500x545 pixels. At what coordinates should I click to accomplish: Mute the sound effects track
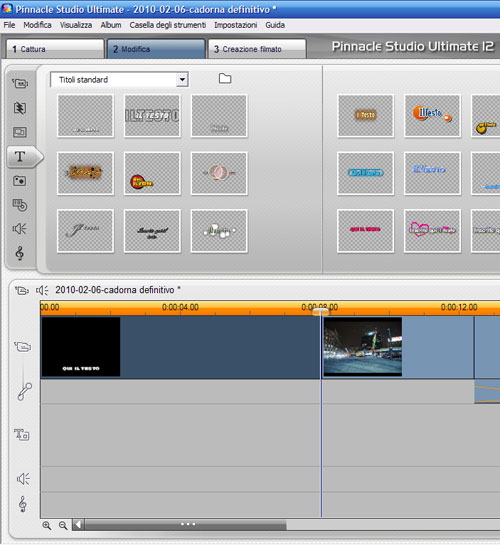(x=23, y=479)
